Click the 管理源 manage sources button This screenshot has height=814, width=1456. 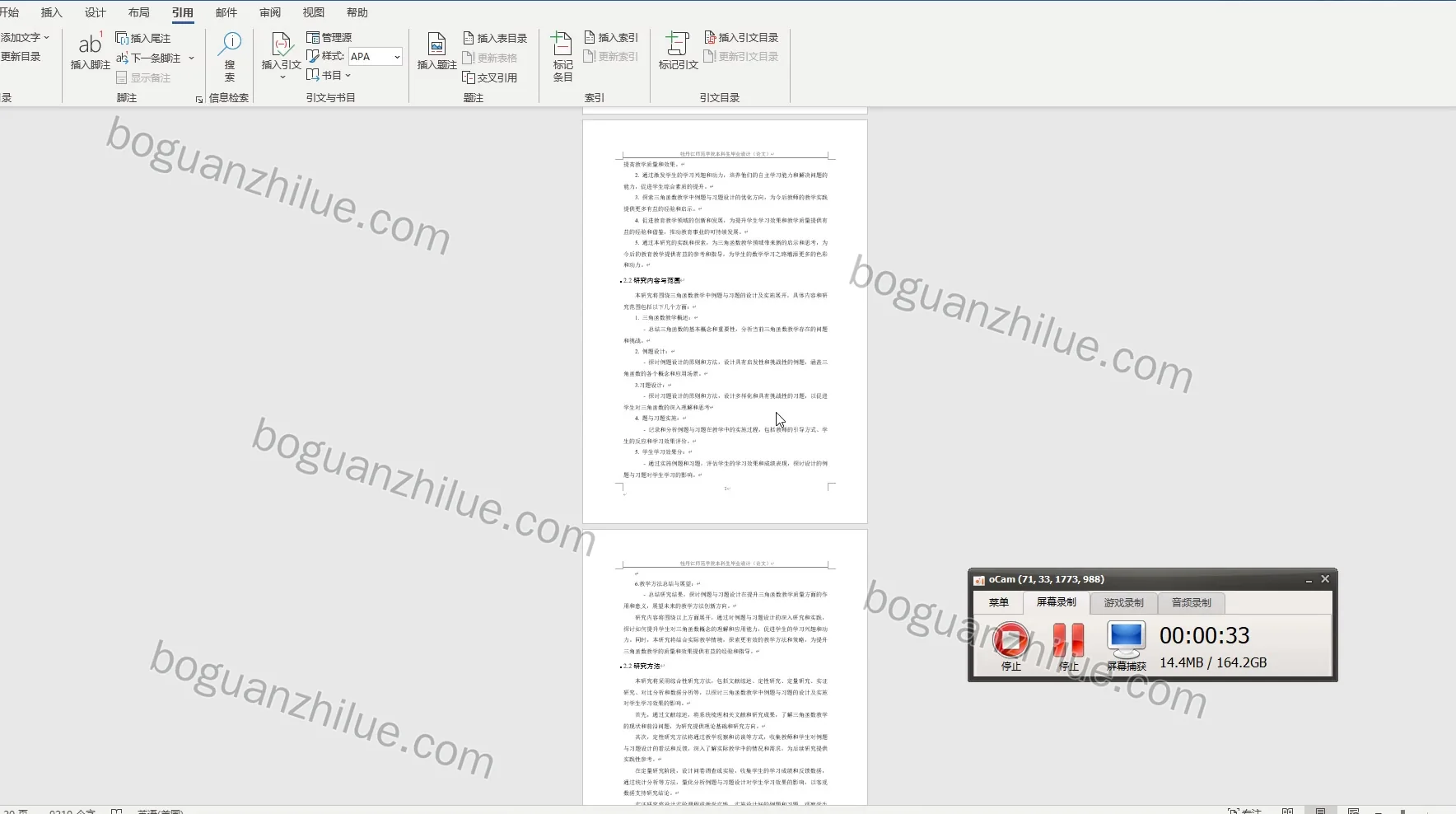[329, 37]
